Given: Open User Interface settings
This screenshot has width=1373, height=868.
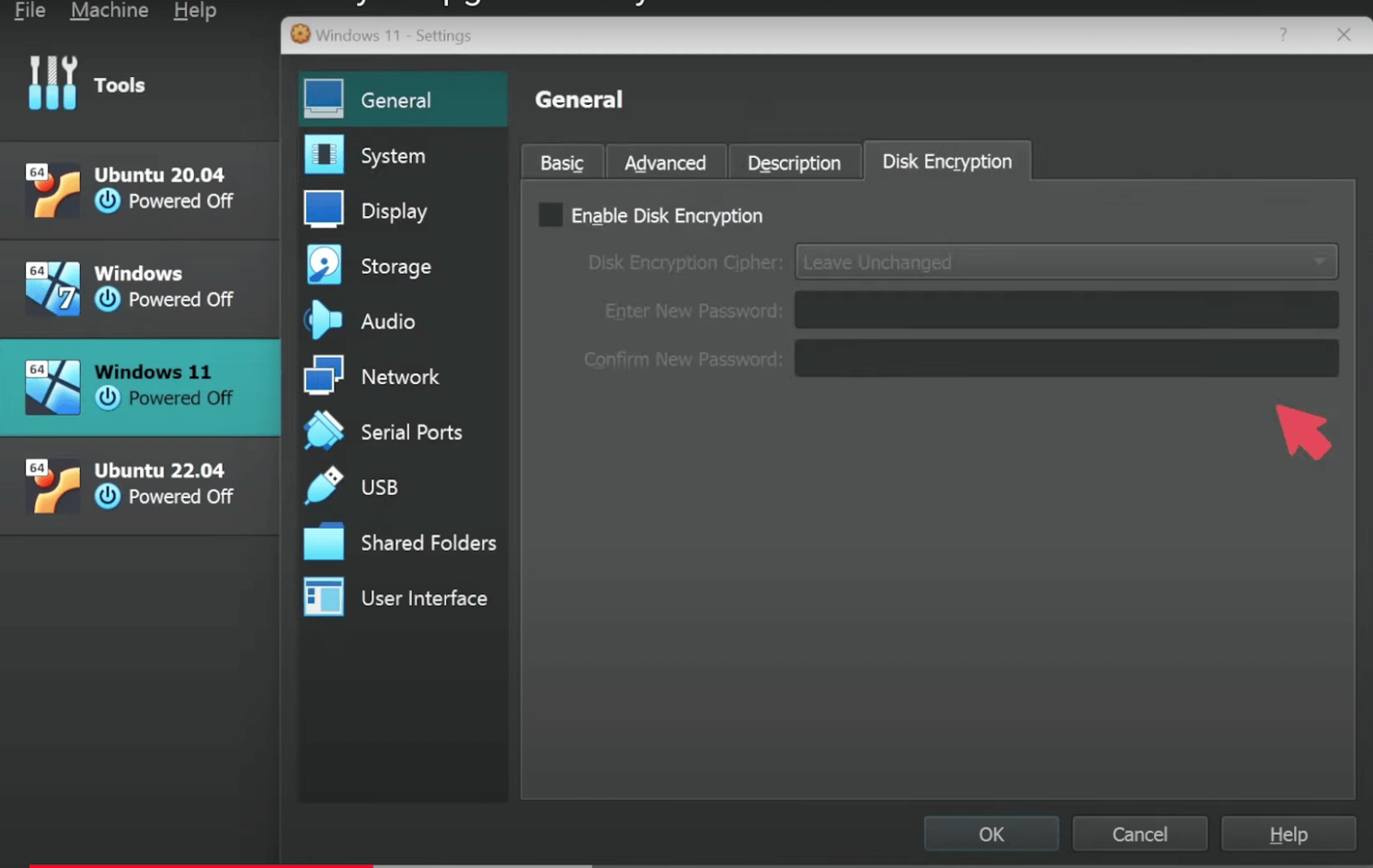Looking at the screenshot, I should pyautogui.click(x=323, y=597).
